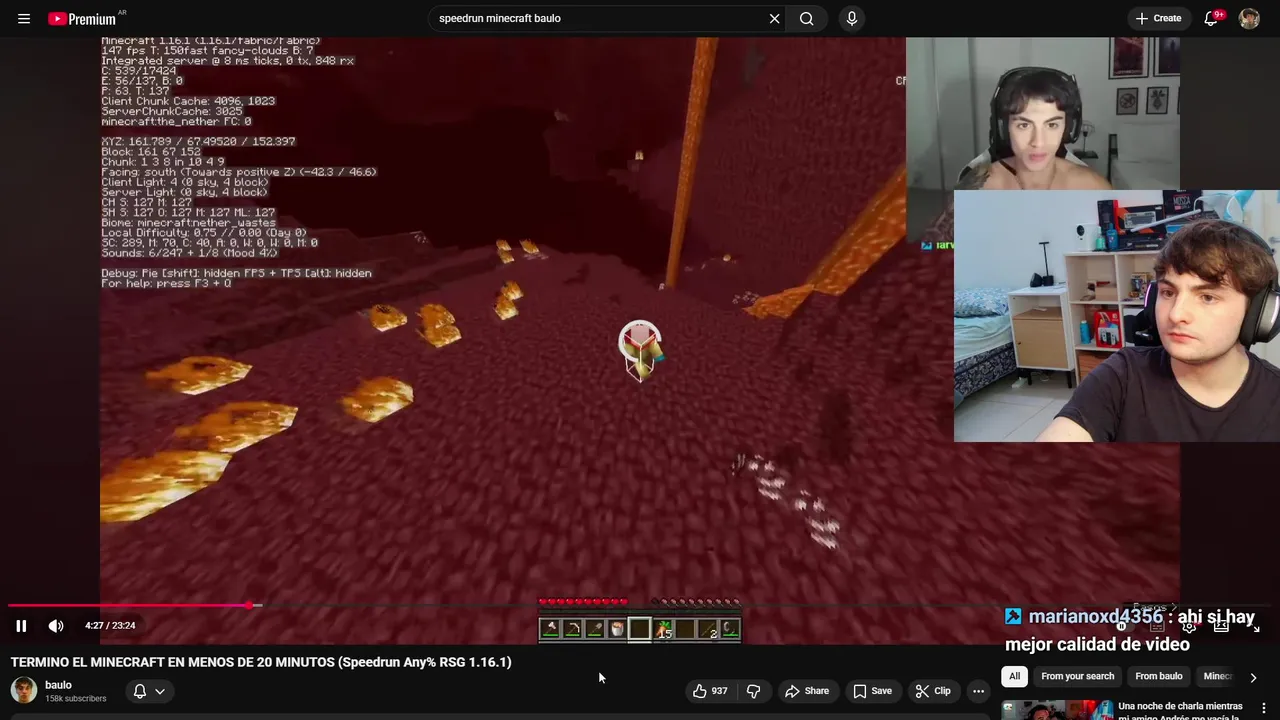This screenshot has height=720, width=1280.
Task: Toggle the autoplay switch in player
Action: 1124,626
